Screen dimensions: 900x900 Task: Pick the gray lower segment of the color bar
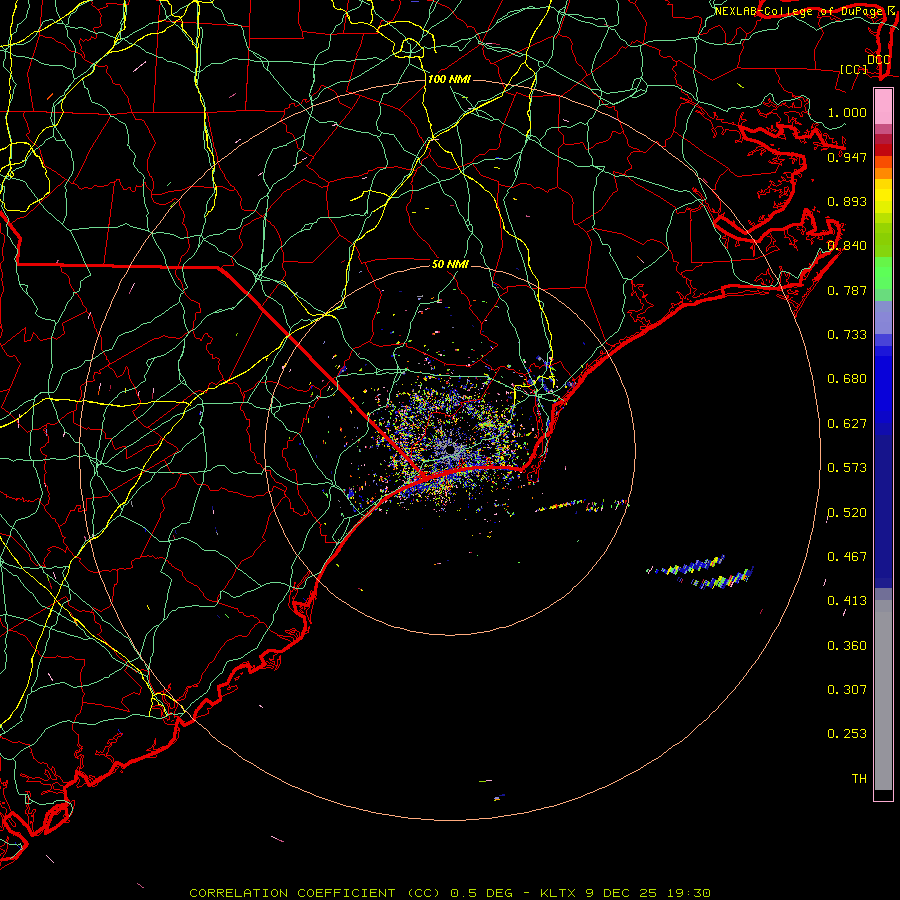pos(883,695)
